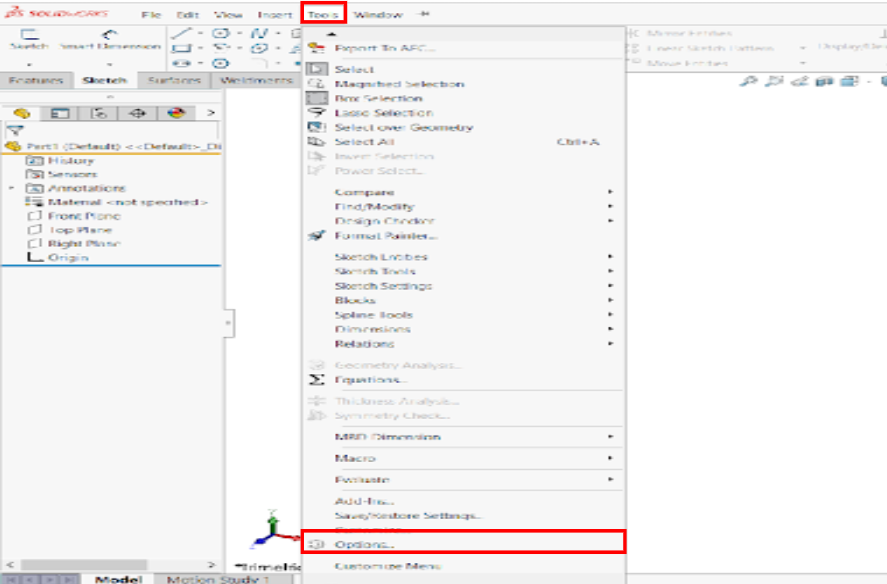Image resolution: width=887 pixels, height=584 pixels.
Task: Enable Box Selection mode
Action: click(378, 98)
